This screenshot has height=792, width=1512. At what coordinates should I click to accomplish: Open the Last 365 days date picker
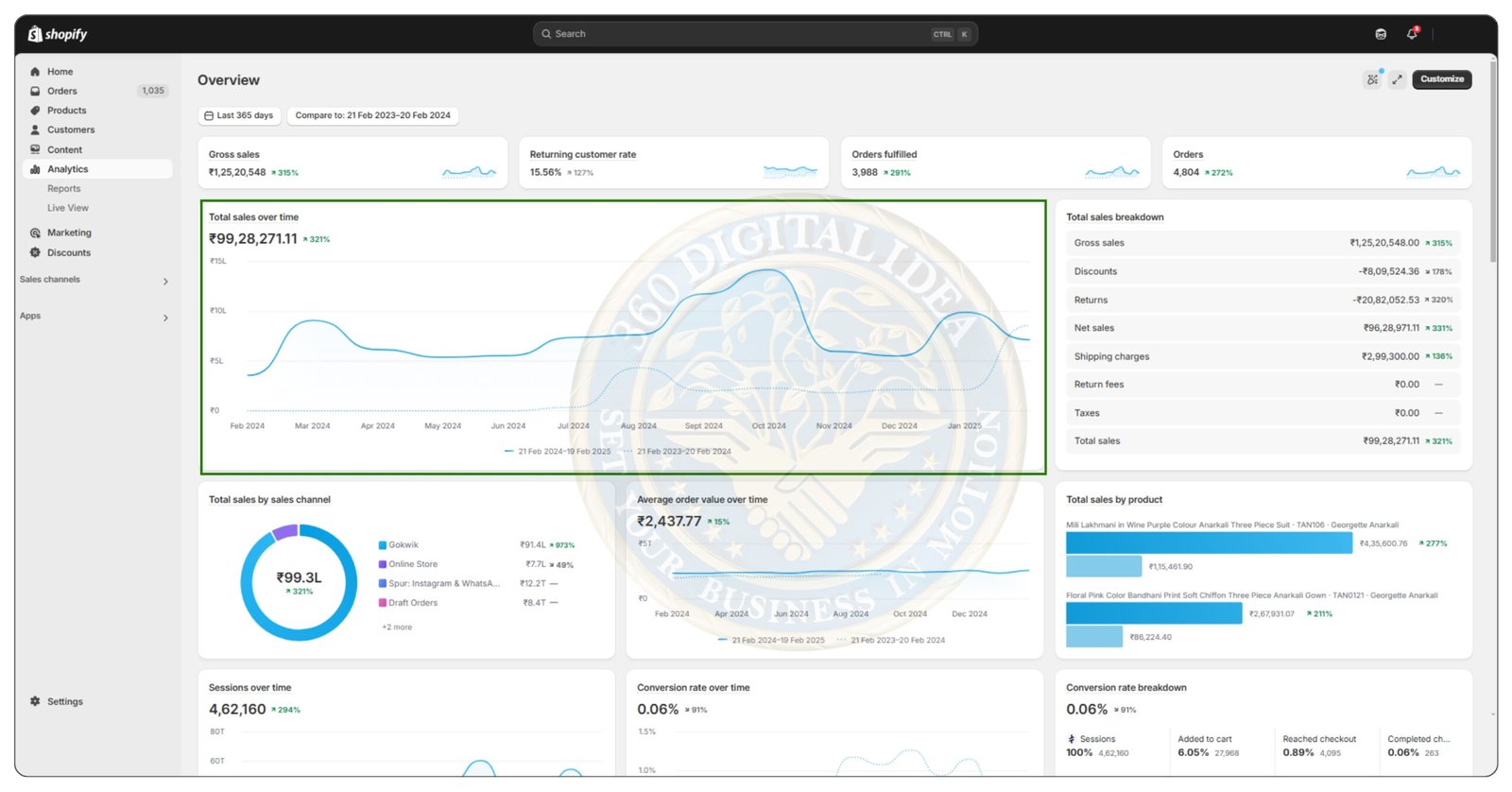point(239,115)
